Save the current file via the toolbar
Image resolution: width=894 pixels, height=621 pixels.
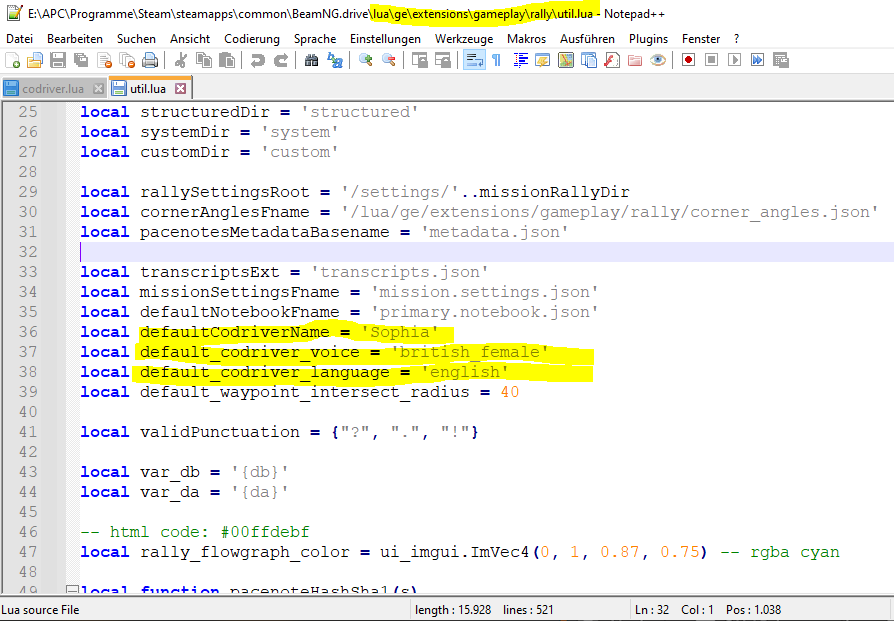tap(58, 60)
